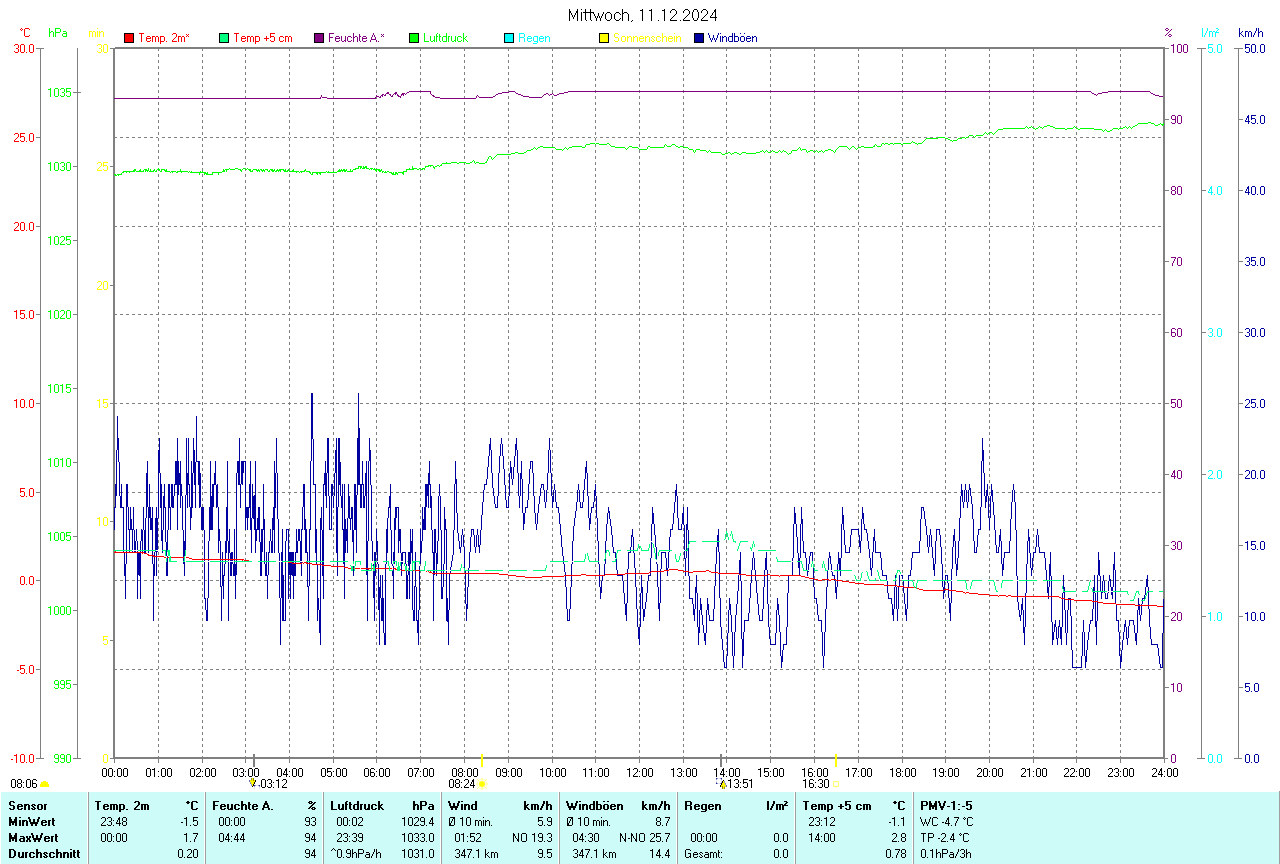
Task: Click the cyan Regen legend swatch
Action: [509, 38]
